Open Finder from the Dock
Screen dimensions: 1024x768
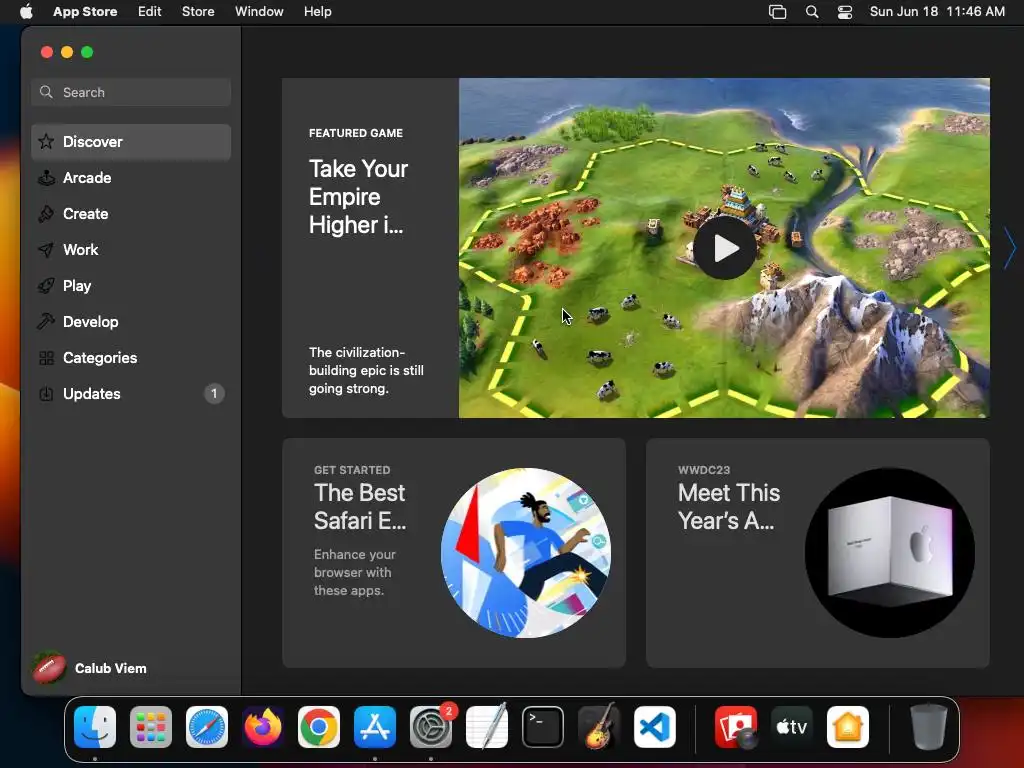tap(95, 727)
